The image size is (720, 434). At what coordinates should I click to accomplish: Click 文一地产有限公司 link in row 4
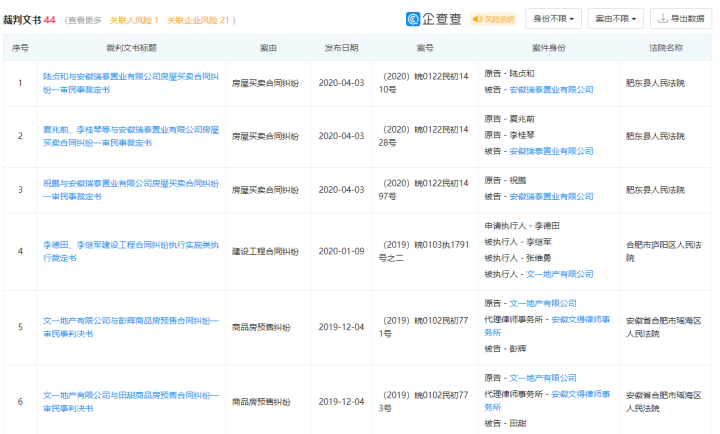click(x=560, y=274)
